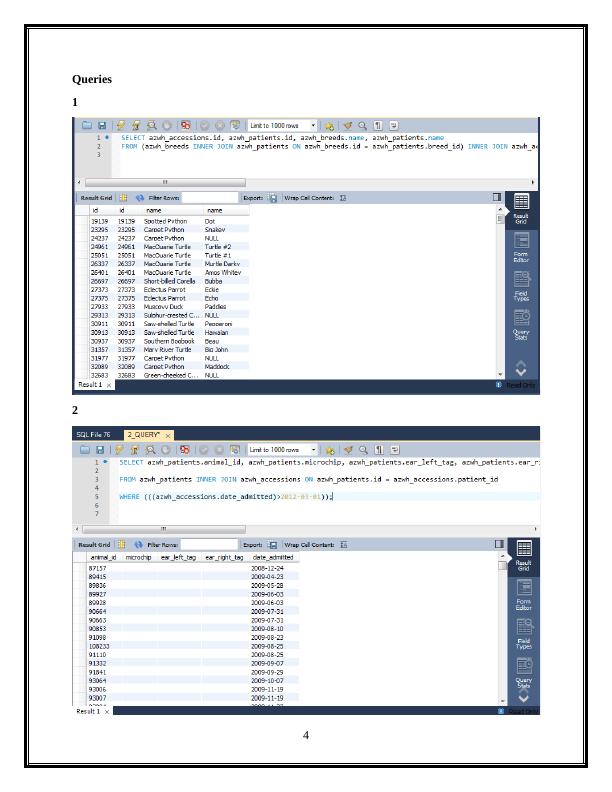
Task: Execute the query with the lightning bolt in query 1
Action: point(120,125)
